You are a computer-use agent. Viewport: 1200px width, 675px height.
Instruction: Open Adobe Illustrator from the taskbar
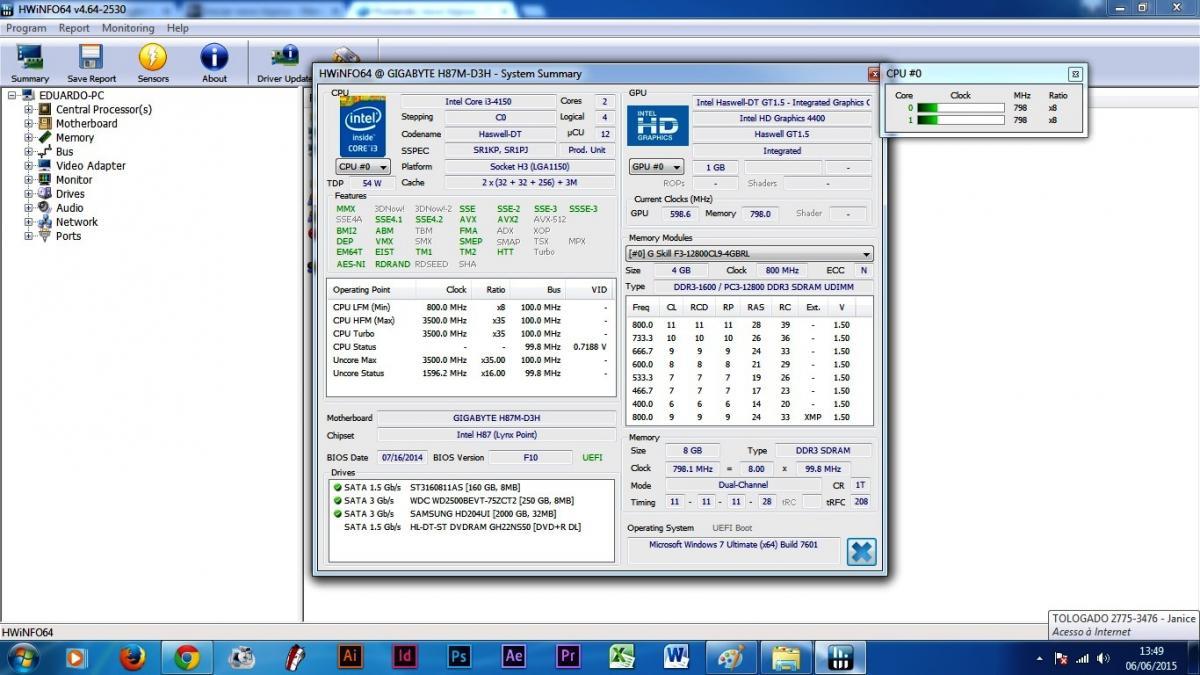(350, 657)
